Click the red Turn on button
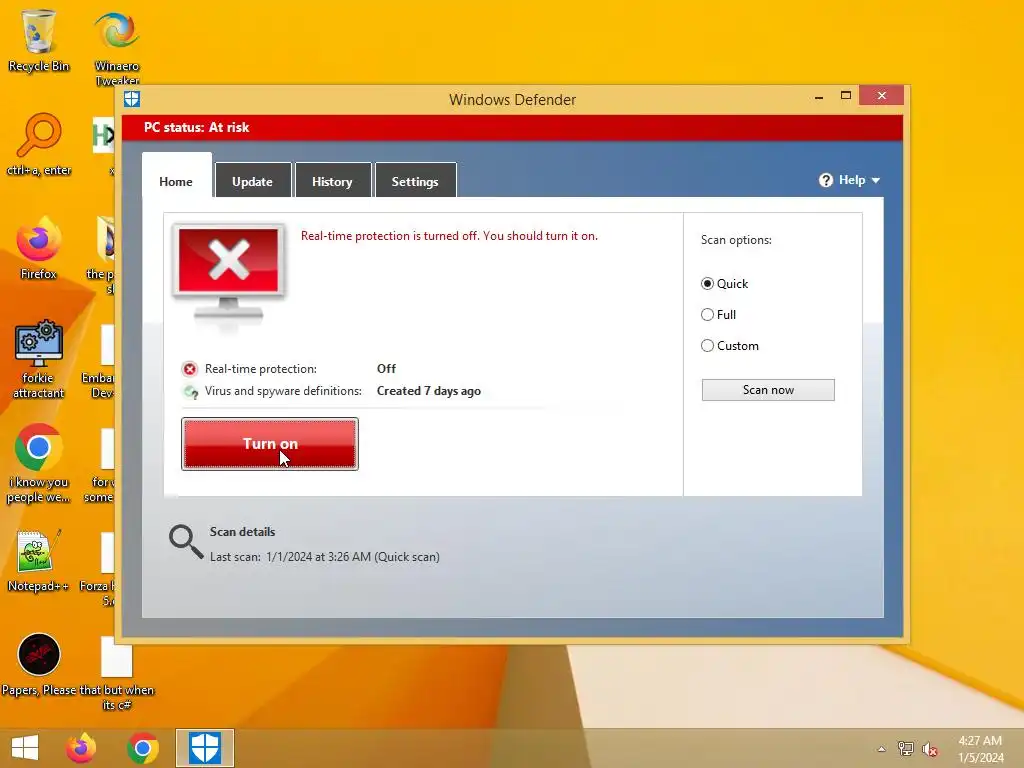Image resolution: width=1024 pixels, height=768 pixels. (x=270, y=443)
